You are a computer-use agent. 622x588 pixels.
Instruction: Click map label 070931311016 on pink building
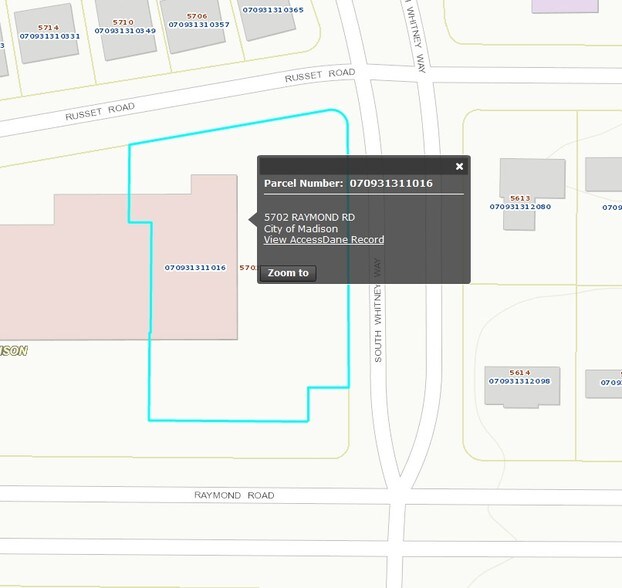pos(195,268)
